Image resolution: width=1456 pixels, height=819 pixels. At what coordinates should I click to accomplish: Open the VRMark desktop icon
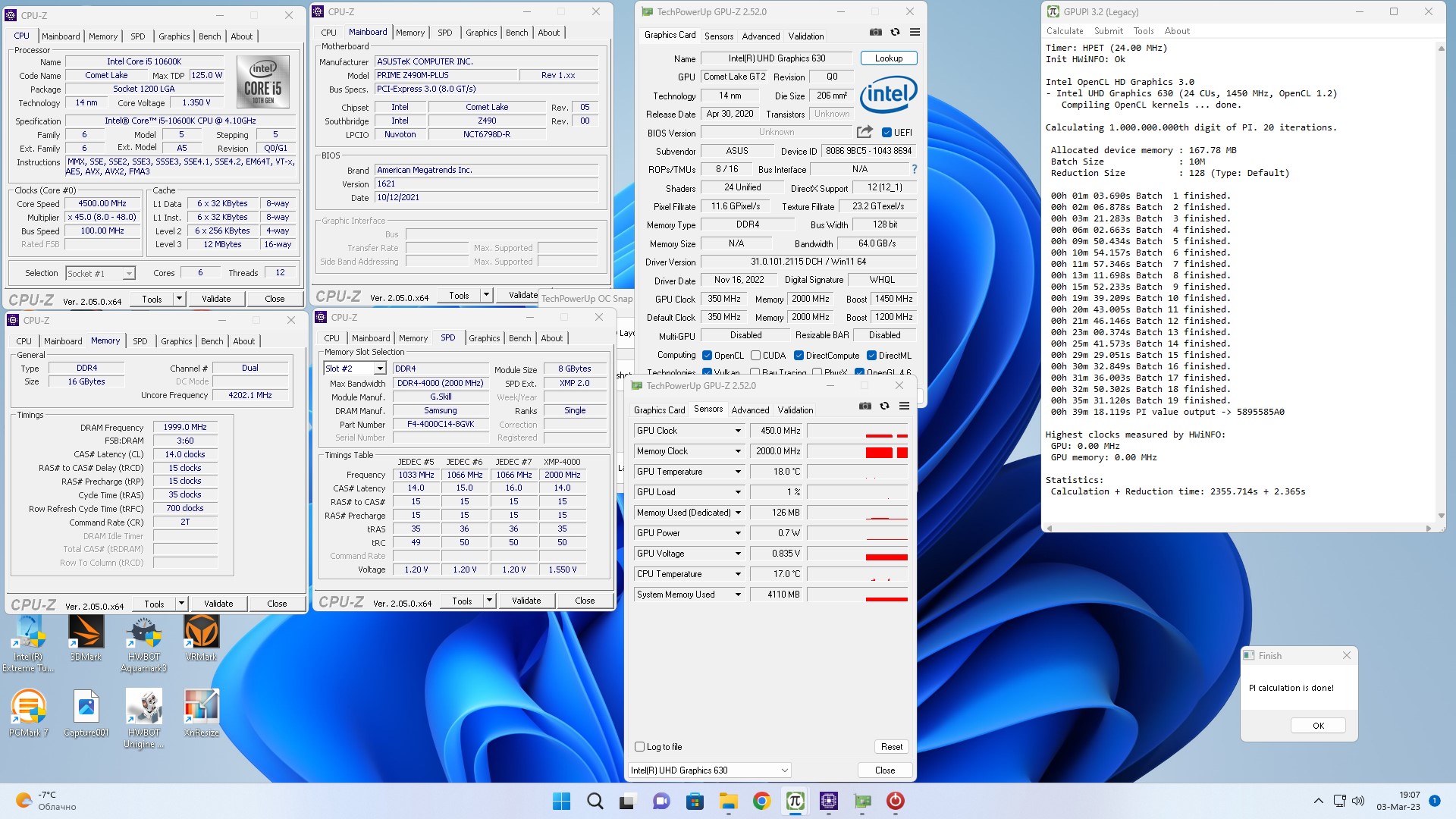coord(201,638)
